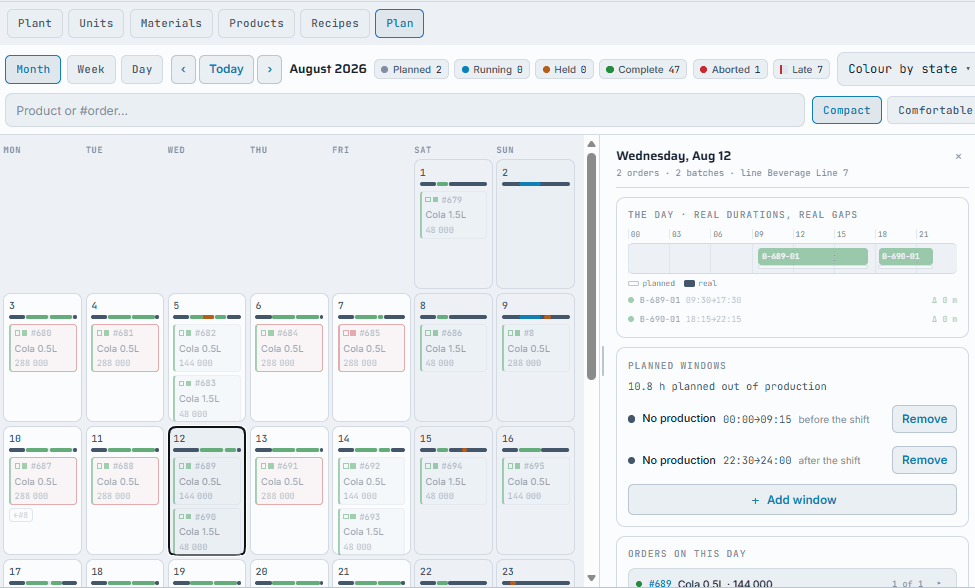
Task: Switch to the Products tab
Action: point(256,24)
